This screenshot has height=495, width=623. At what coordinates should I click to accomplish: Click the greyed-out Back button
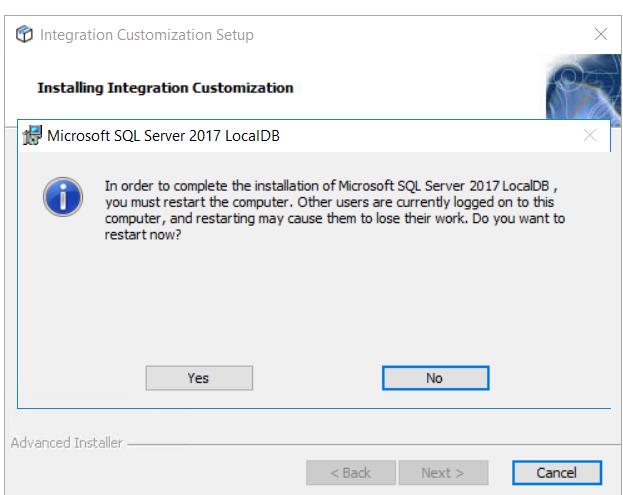click(x=350, y=472)
